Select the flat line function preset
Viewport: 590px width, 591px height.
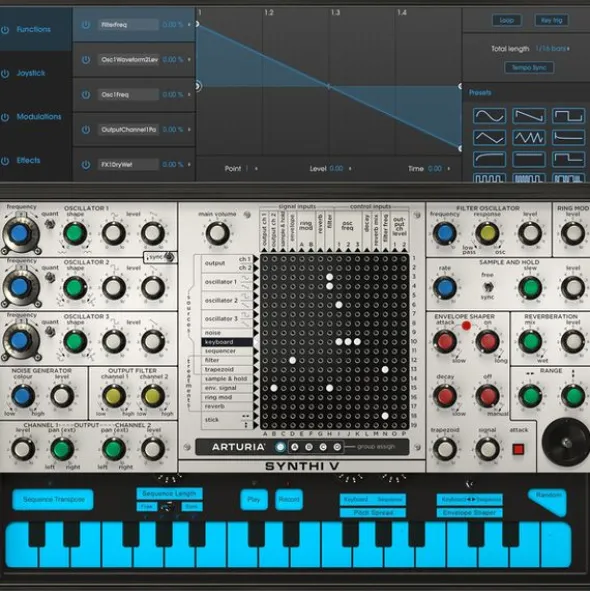529,159
